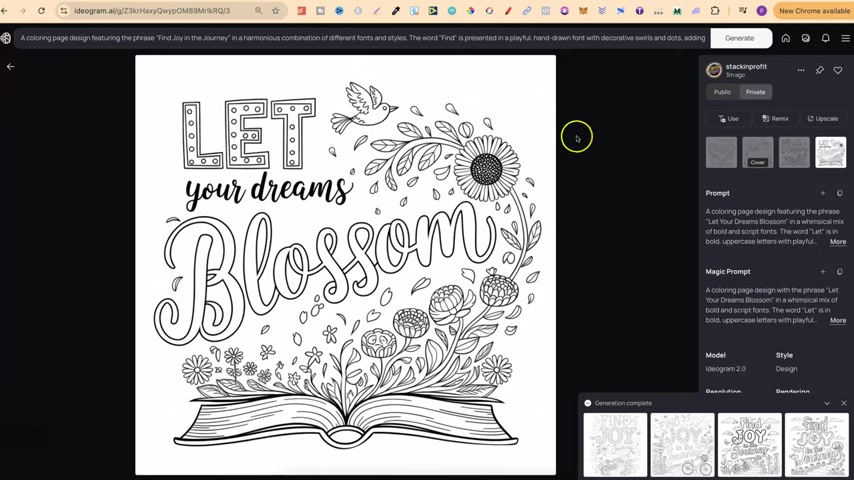Screen dimensions: 854x480
Task: Pin this image with the pin icon
Action: click(x=820, y=70)
